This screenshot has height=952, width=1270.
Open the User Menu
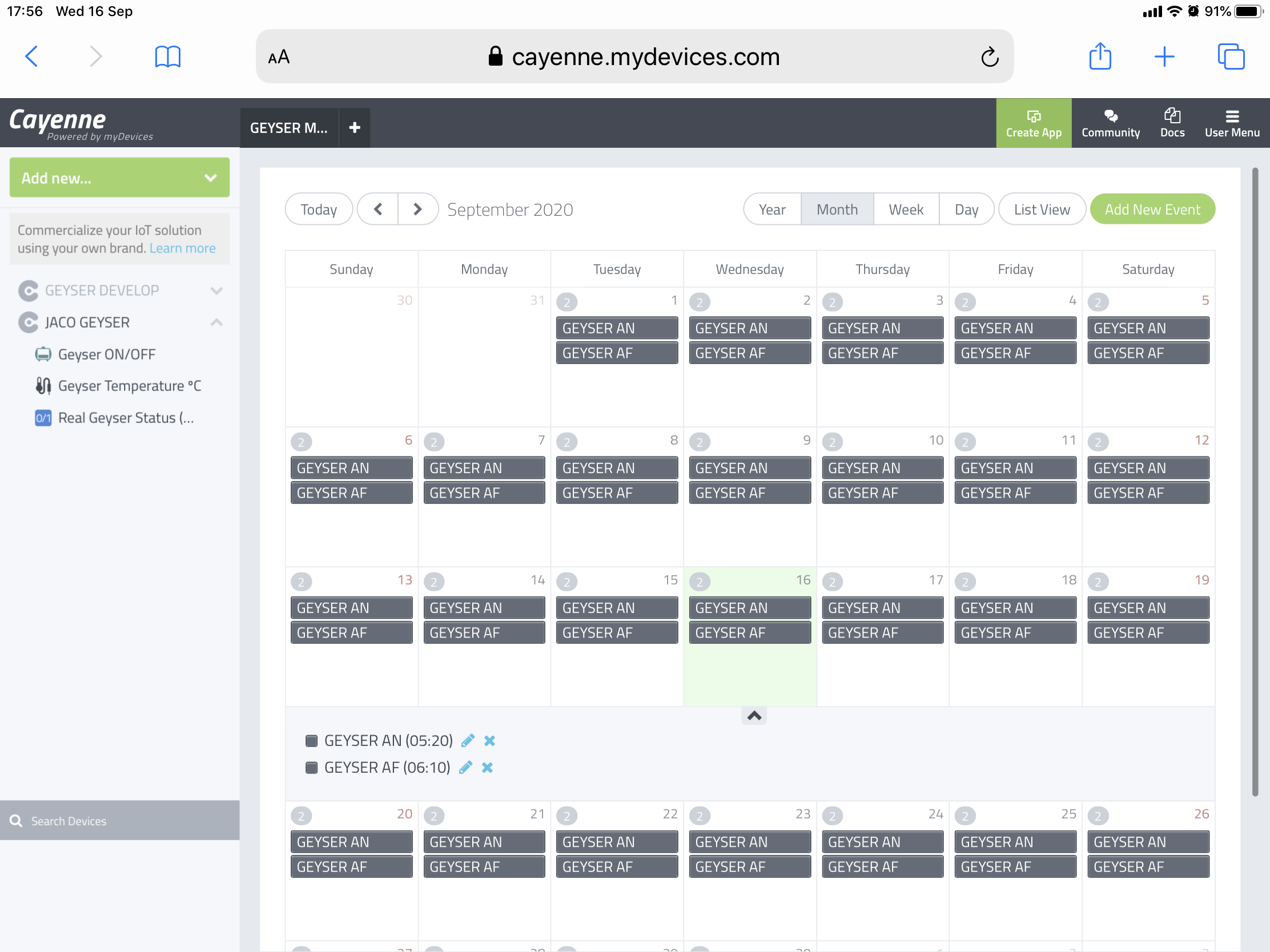[x=1232, y=123]
